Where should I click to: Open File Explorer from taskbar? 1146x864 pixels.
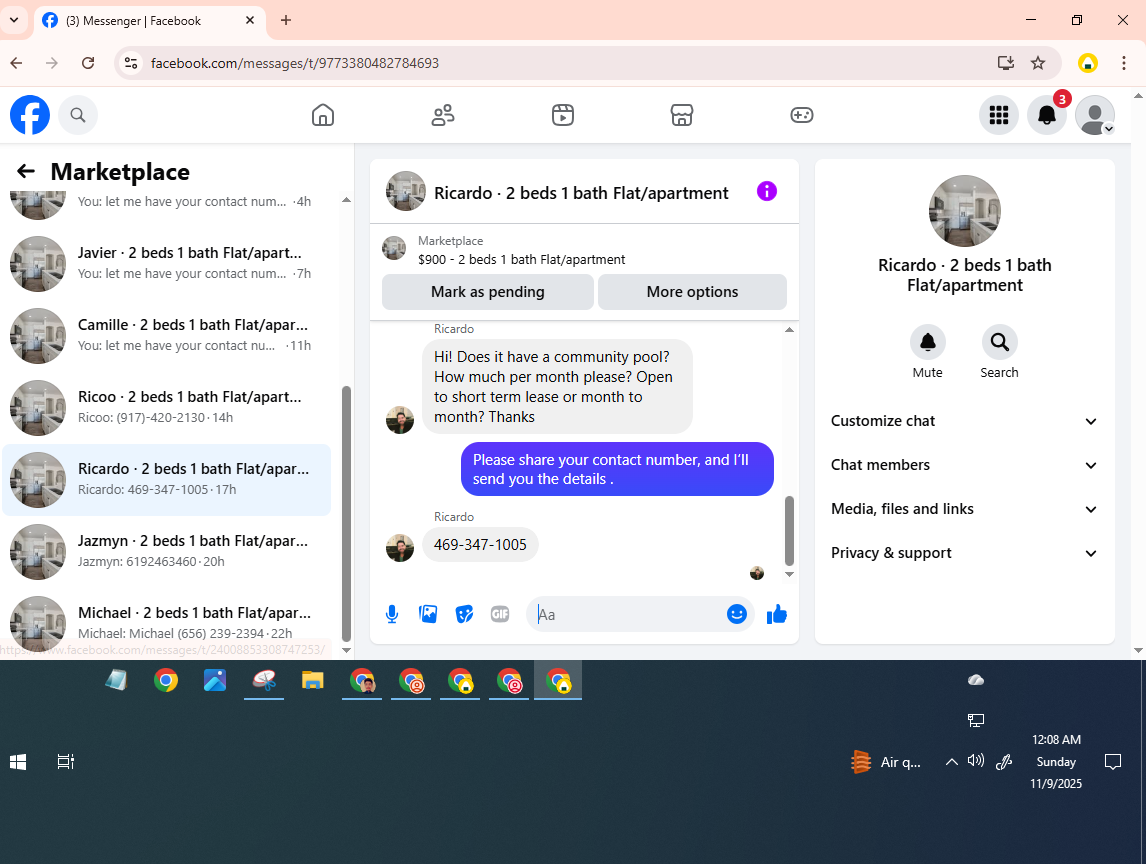coord(313,681)
